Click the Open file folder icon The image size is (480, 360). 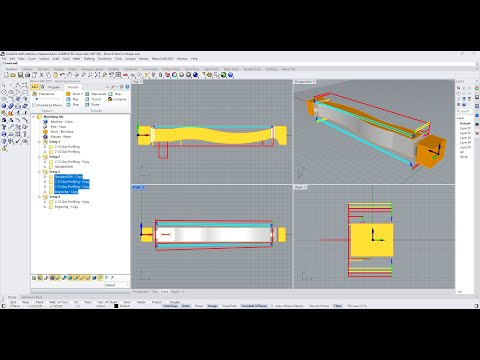point(13,75)
